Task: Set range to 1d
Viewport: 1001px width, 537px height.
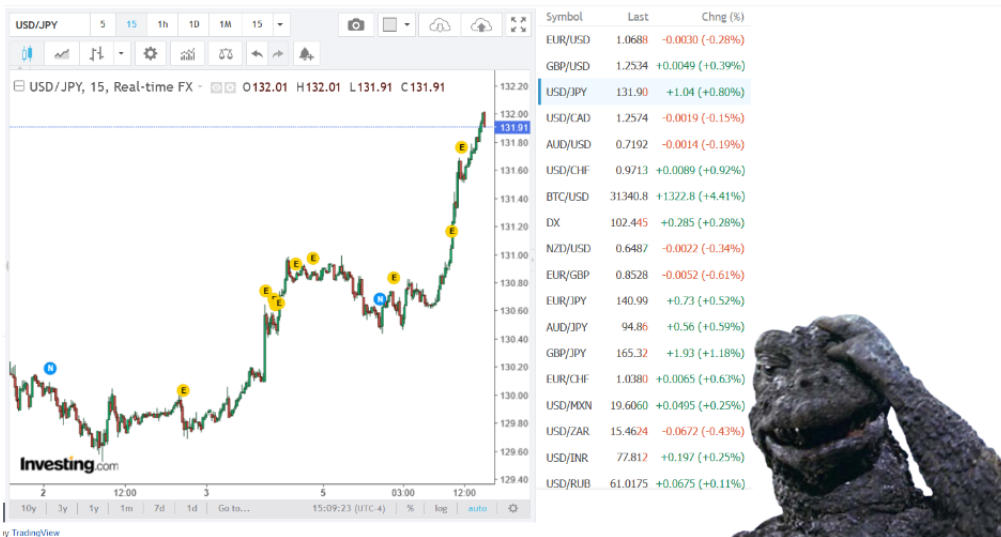Action: [192, 508]
